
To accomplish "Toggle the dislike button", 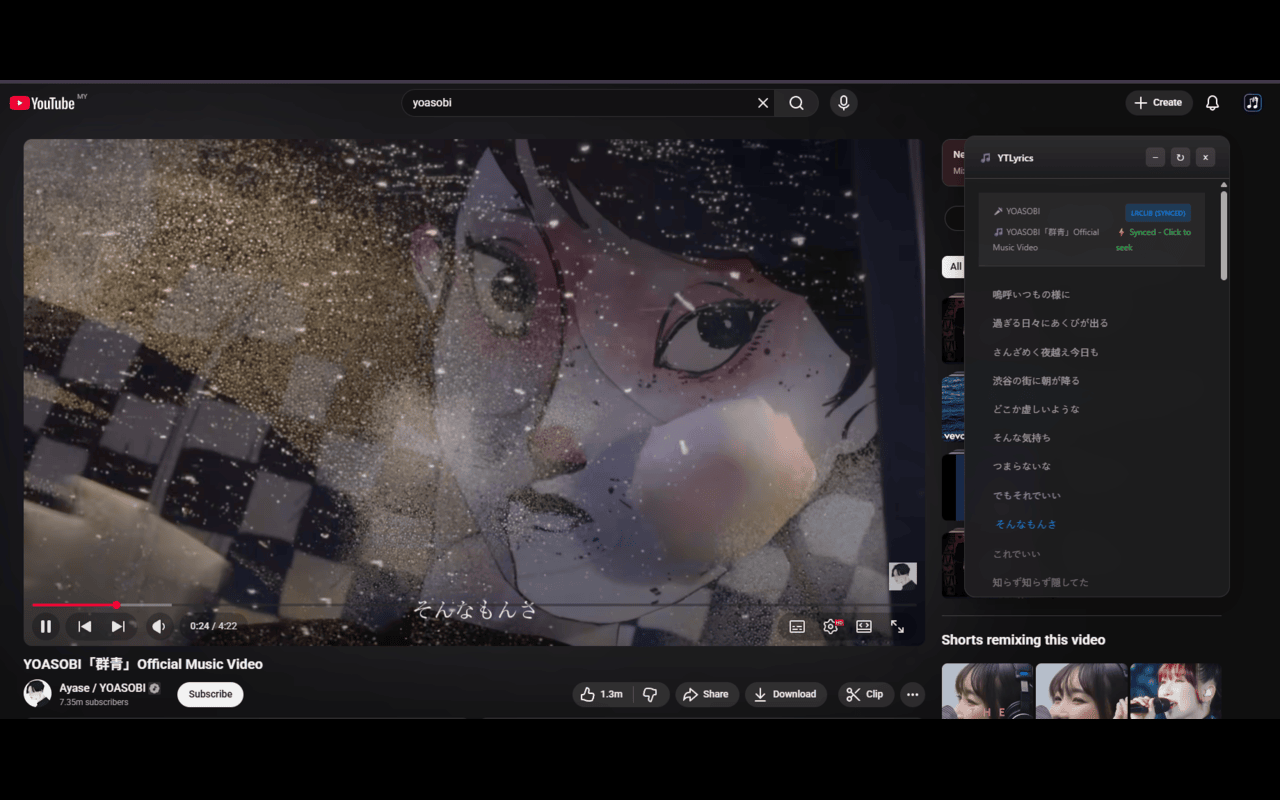I will (650, 694).
